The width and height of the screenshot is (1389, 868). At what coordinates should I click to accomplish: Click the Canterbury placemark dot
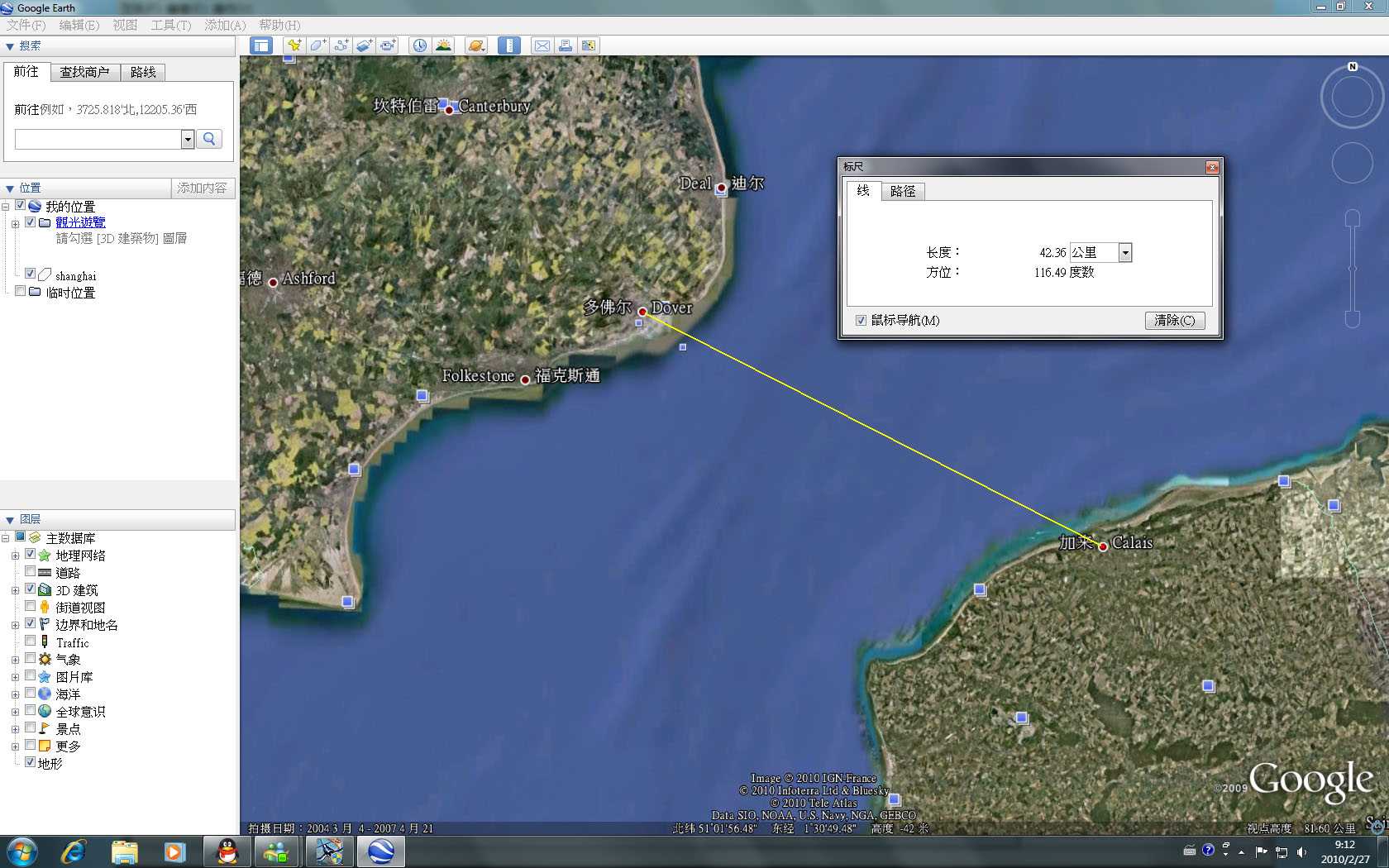click(x=449, y=110)
